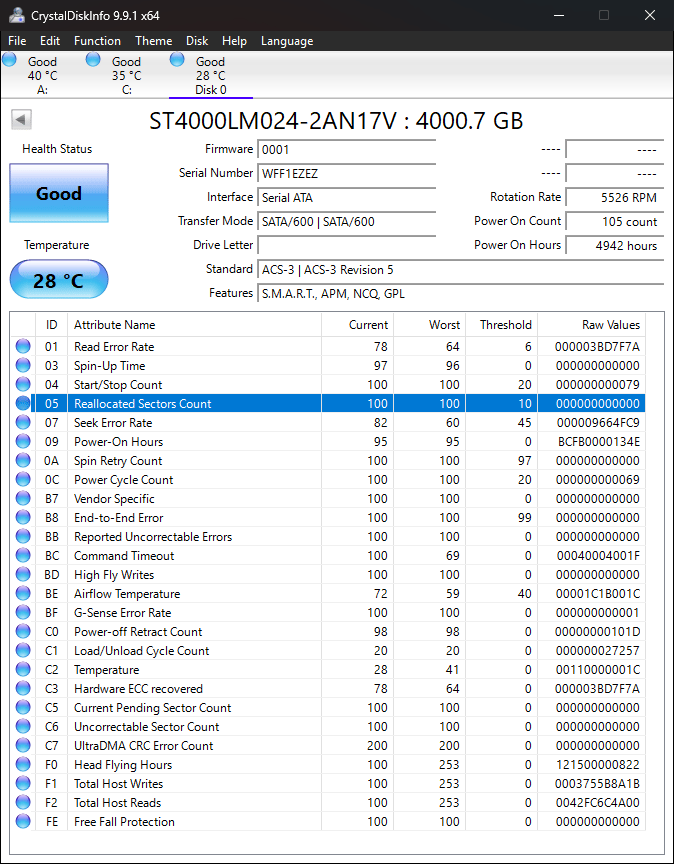Click the Power On Count value

[614, 222]
